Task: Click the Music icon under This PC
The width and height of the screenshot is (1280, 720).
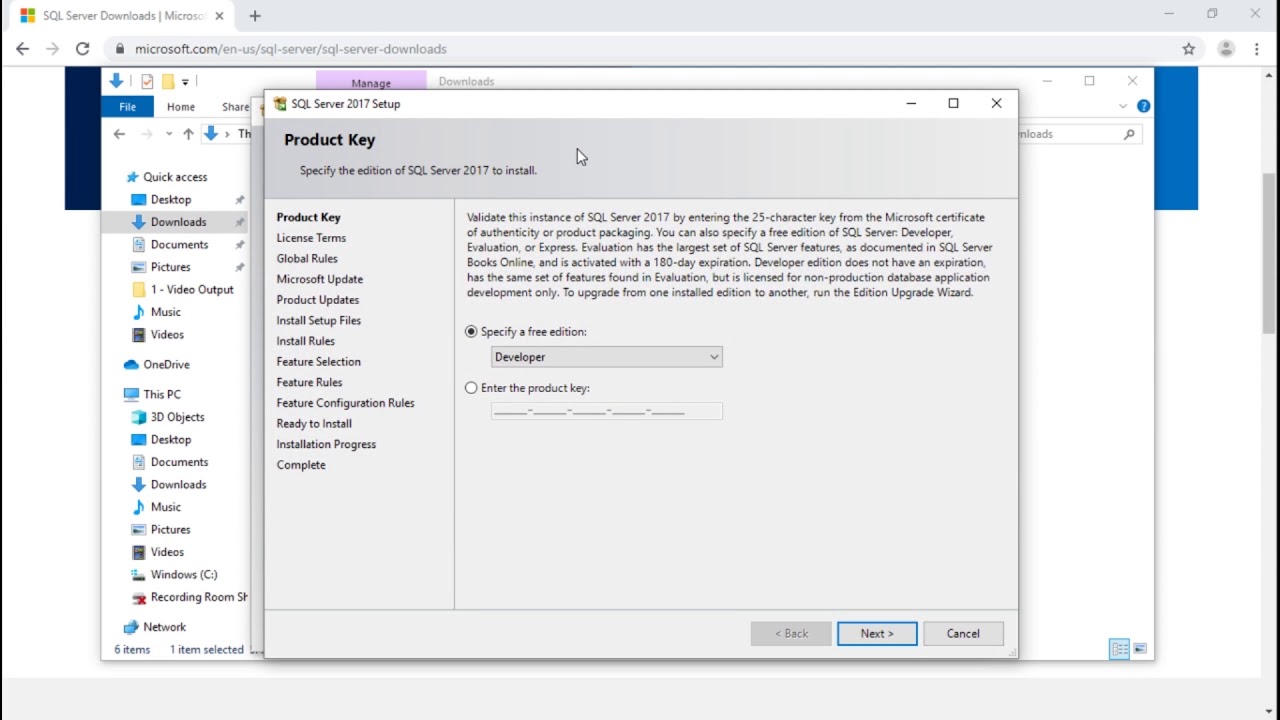Action: [x=139, y=507]
